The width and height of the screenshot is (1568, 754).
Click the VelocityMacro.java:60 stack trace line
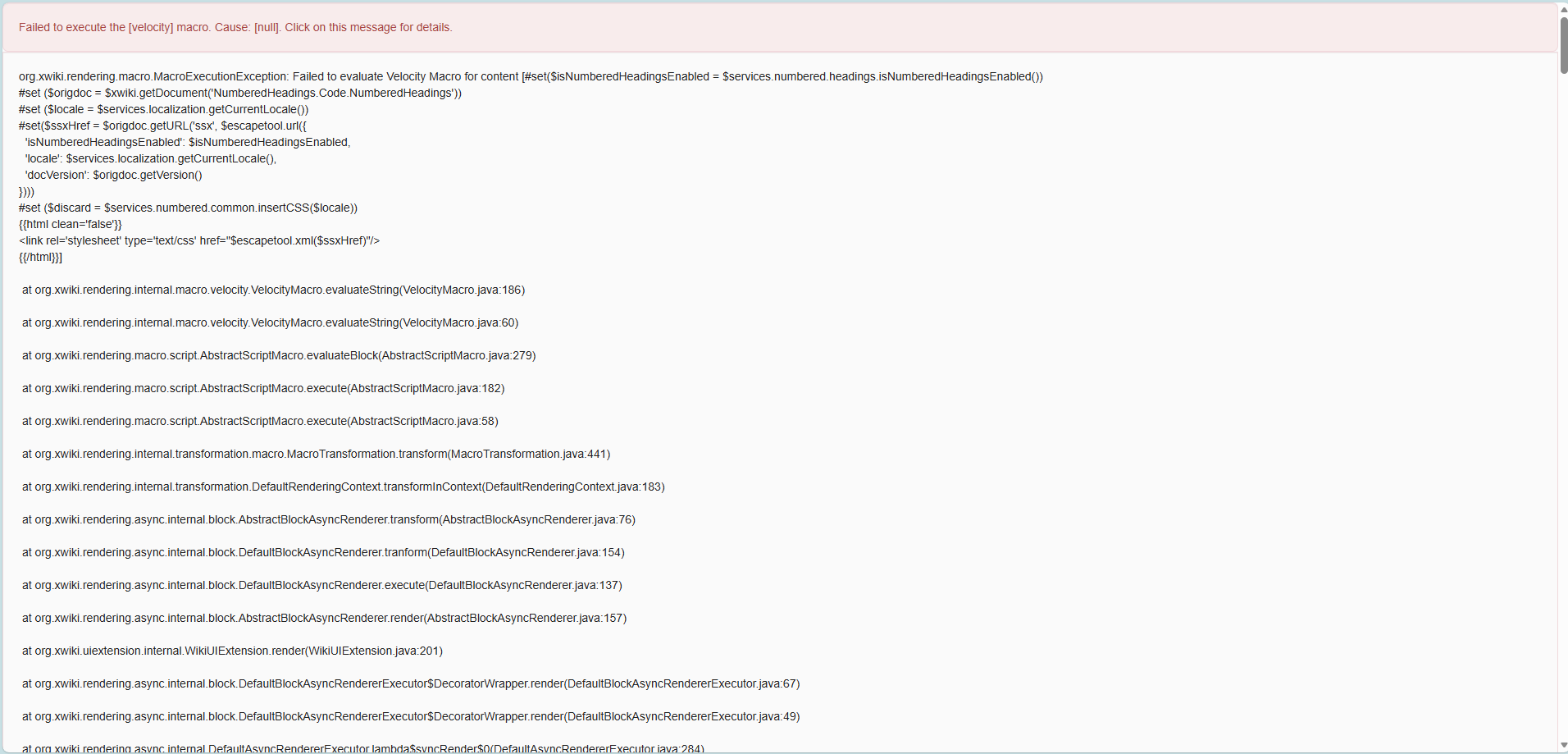click(x=270, y=322)
